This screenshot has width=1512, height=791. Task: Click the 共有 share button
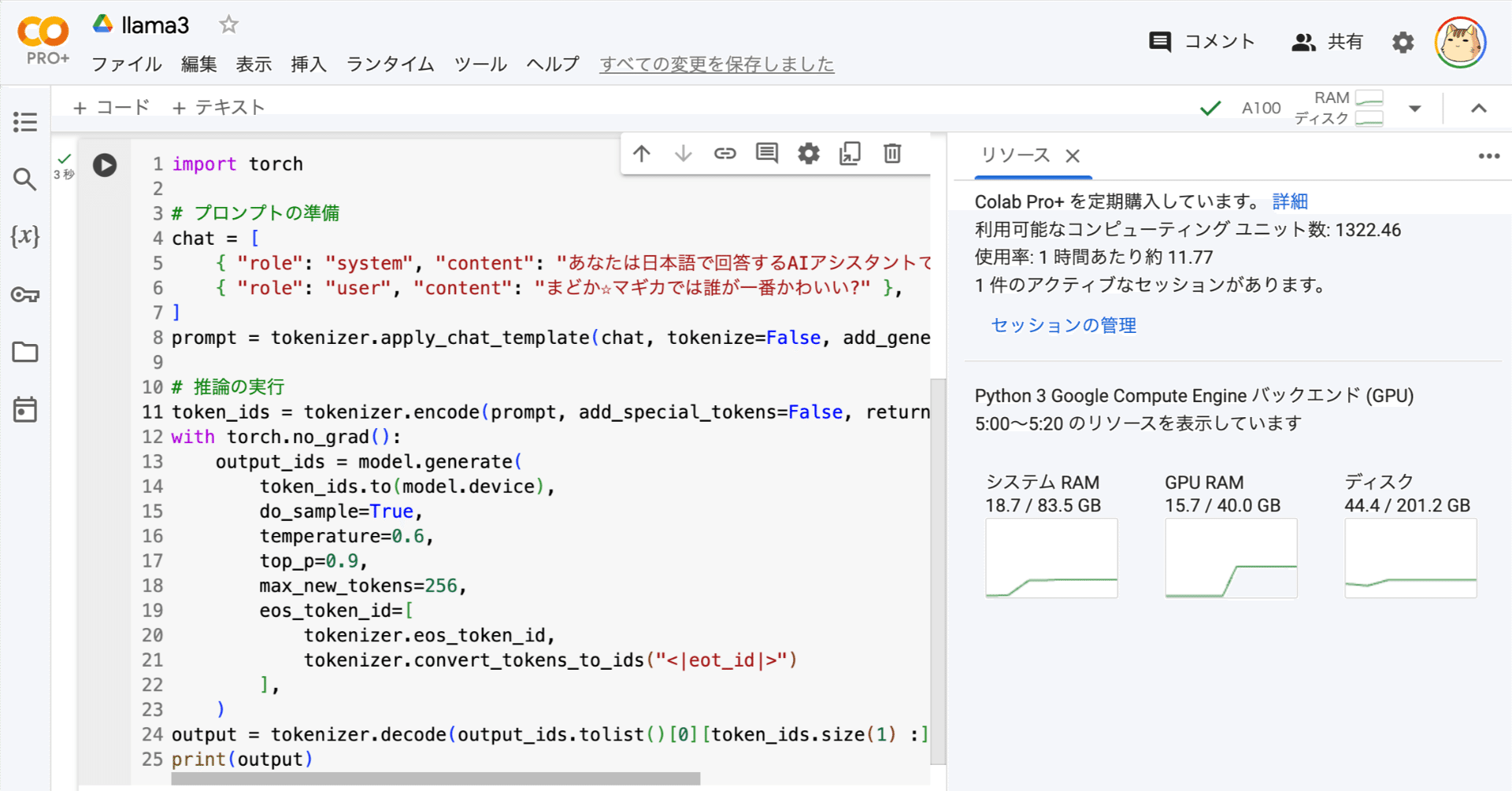click(x=1327, y=42)
